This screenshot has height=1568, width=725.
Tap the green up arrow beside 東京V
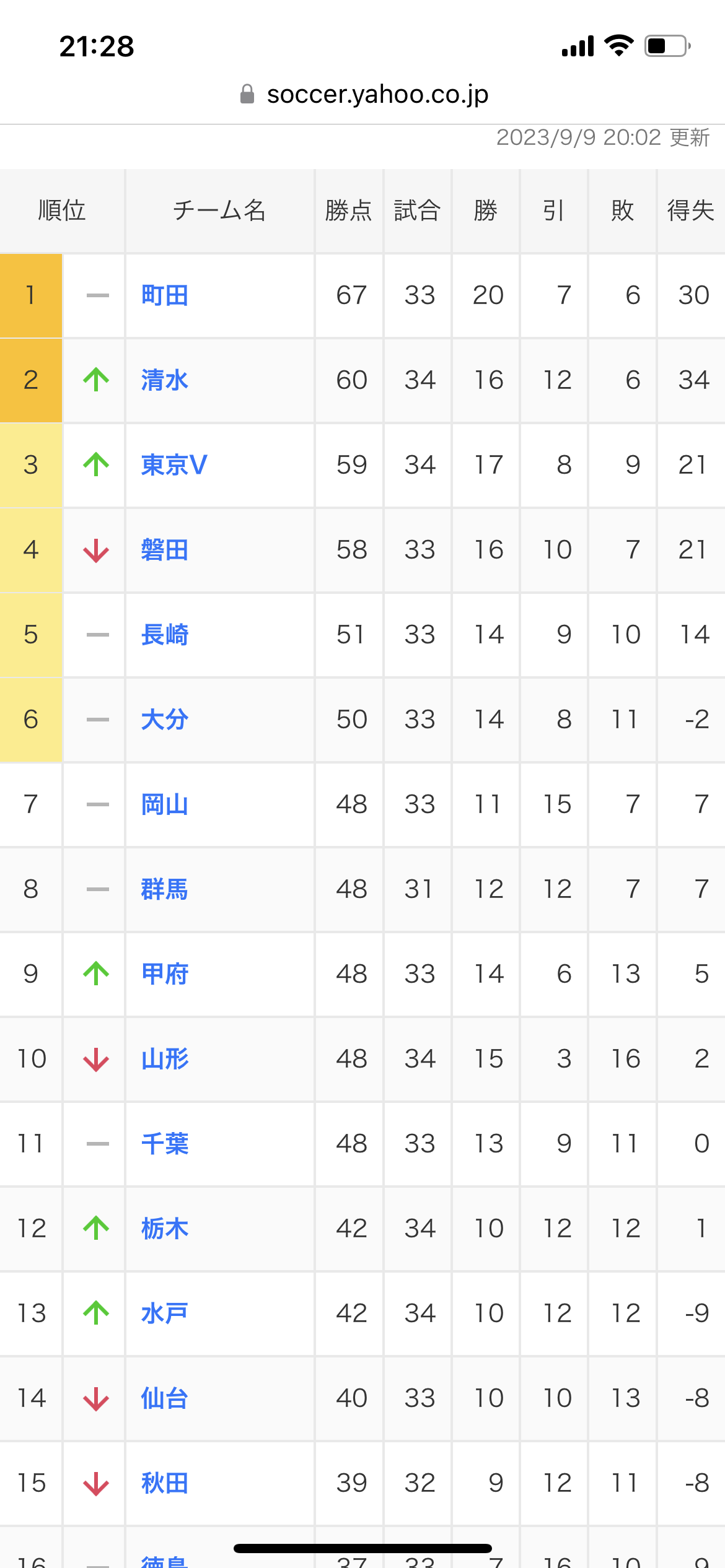coord(96,464)
